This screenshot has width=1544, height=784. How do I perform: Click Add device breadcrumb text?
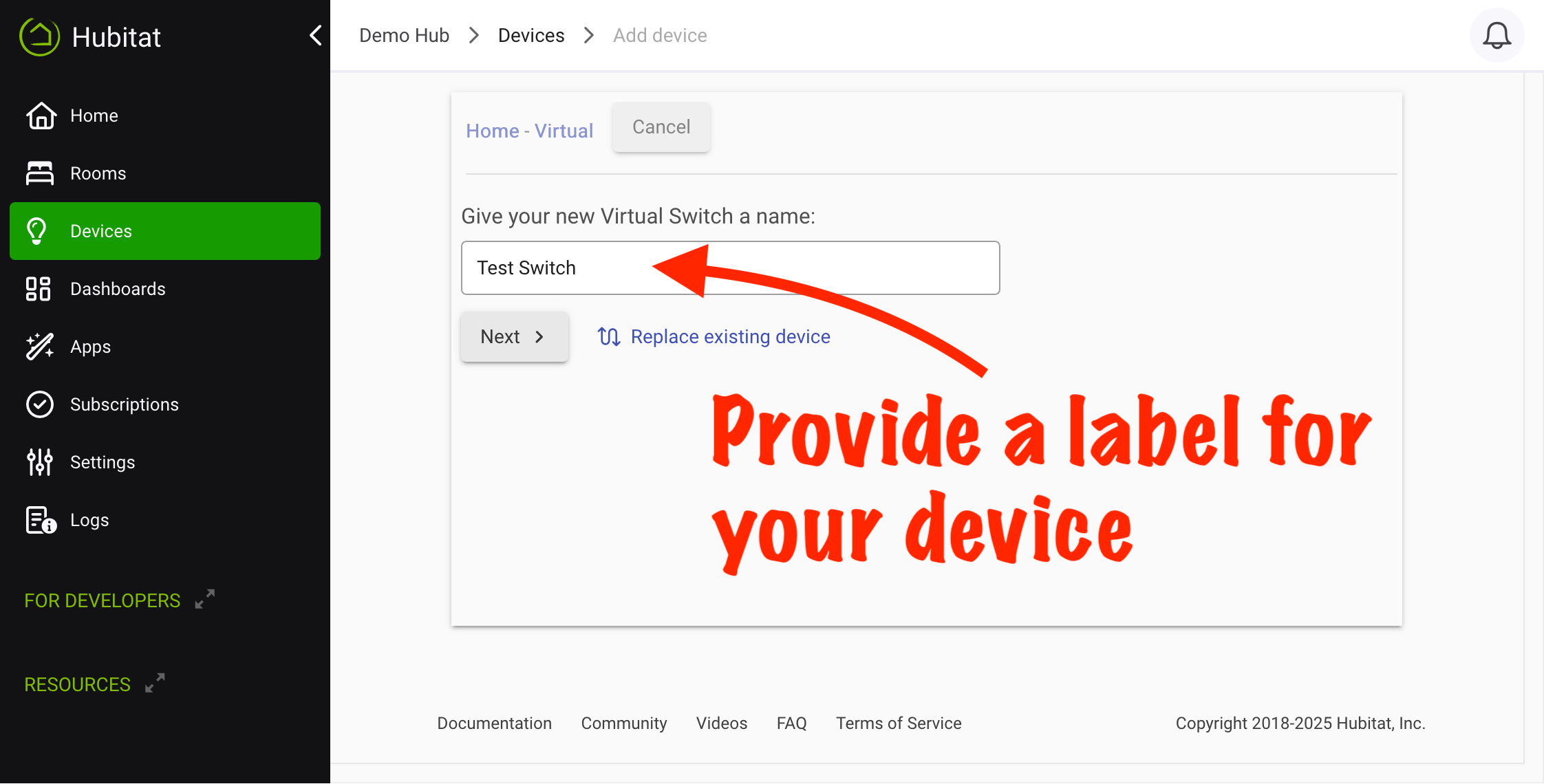[660, 35]
